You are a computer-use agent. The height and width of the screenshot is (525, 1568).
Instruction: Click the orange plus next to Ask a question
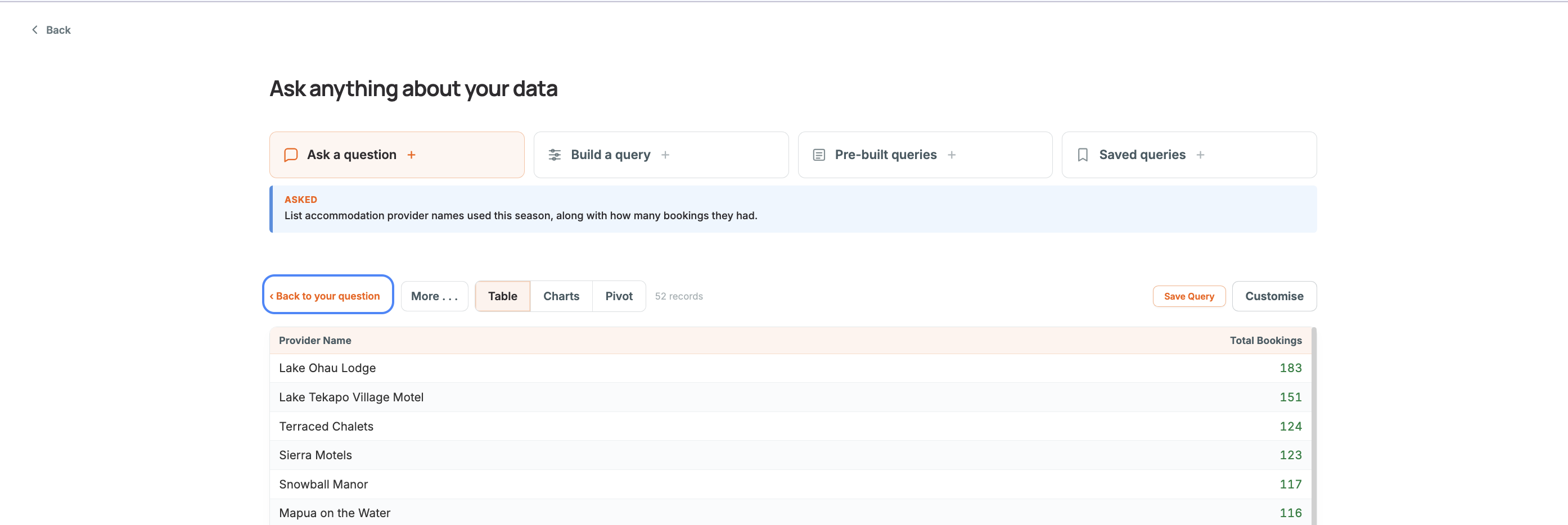[412, 155]
